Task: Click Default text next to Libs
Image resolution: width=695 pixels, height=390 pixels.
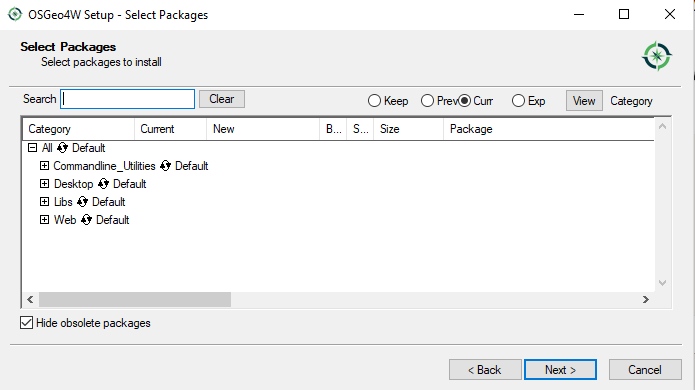Action: (x=109, y=202)
